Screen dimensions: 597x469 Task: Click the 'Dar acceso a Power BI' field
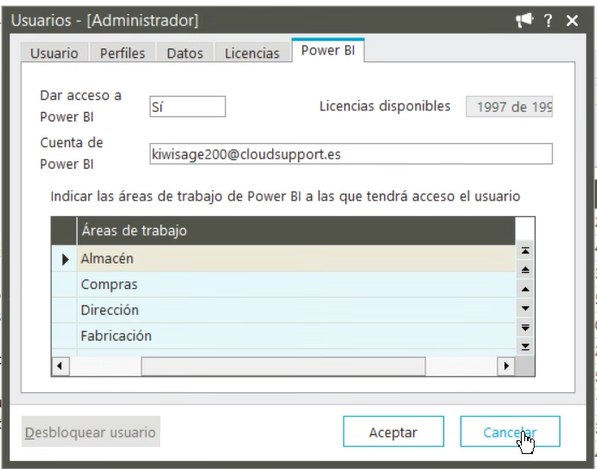coord(187,107)
